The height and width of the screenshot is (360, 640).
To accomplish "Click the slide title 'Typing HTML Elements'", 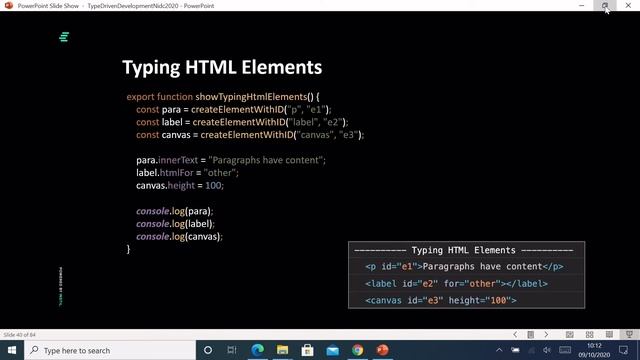I will pos(222,68).
